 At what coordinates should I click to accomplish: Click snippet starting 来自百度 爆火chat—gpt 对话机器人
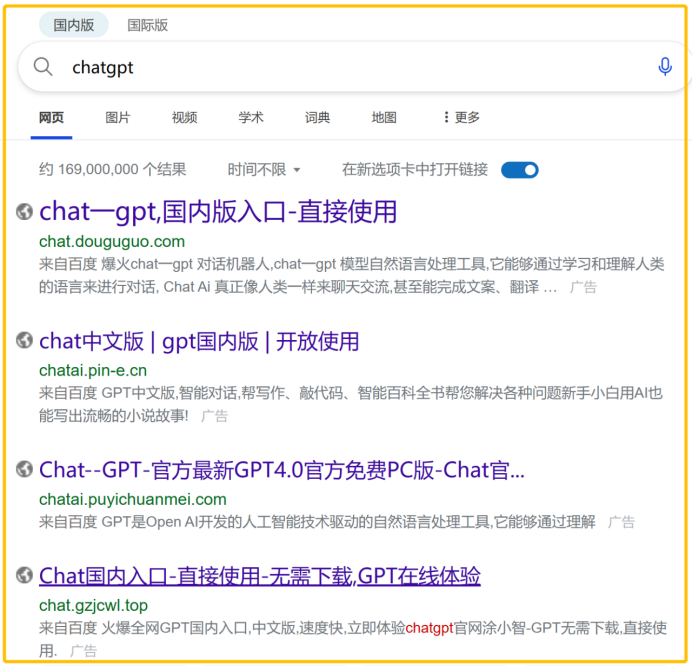(x=352, y=276)
